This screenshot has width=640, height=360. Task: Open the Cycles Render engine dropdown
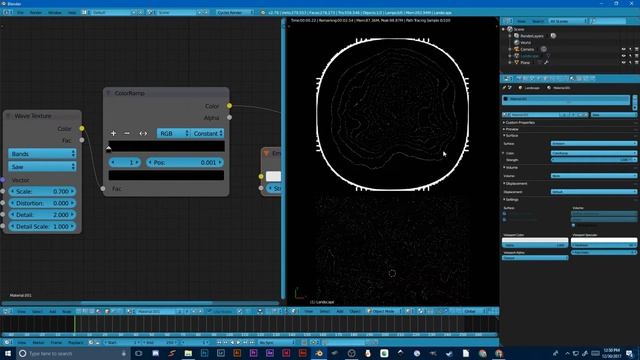235,13
